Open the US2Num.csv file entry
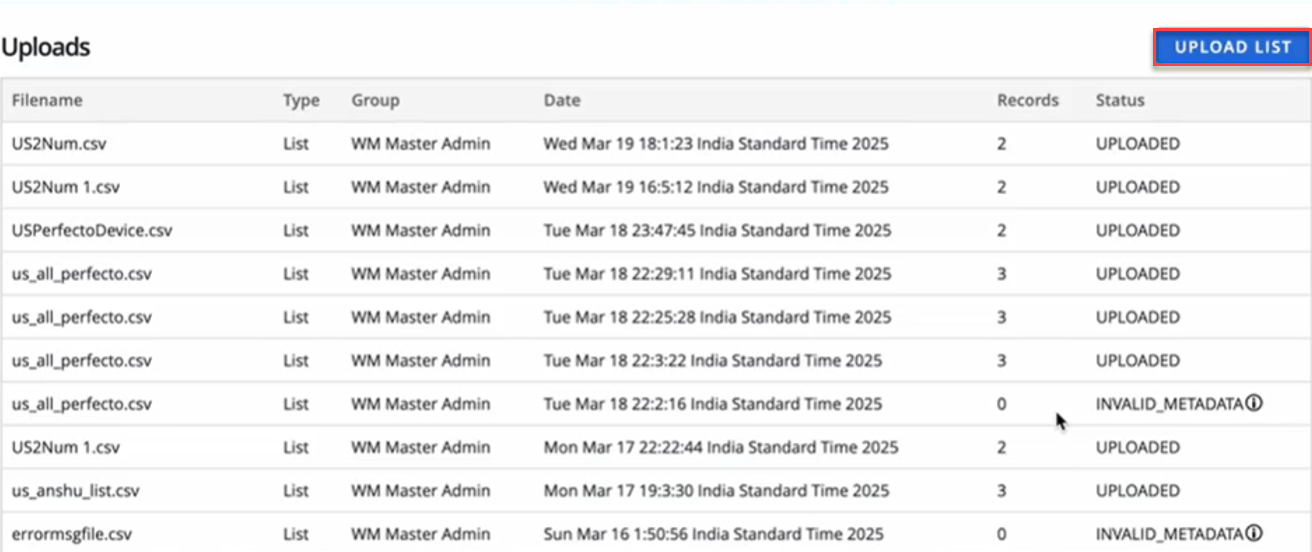 [x=59, y=144]
